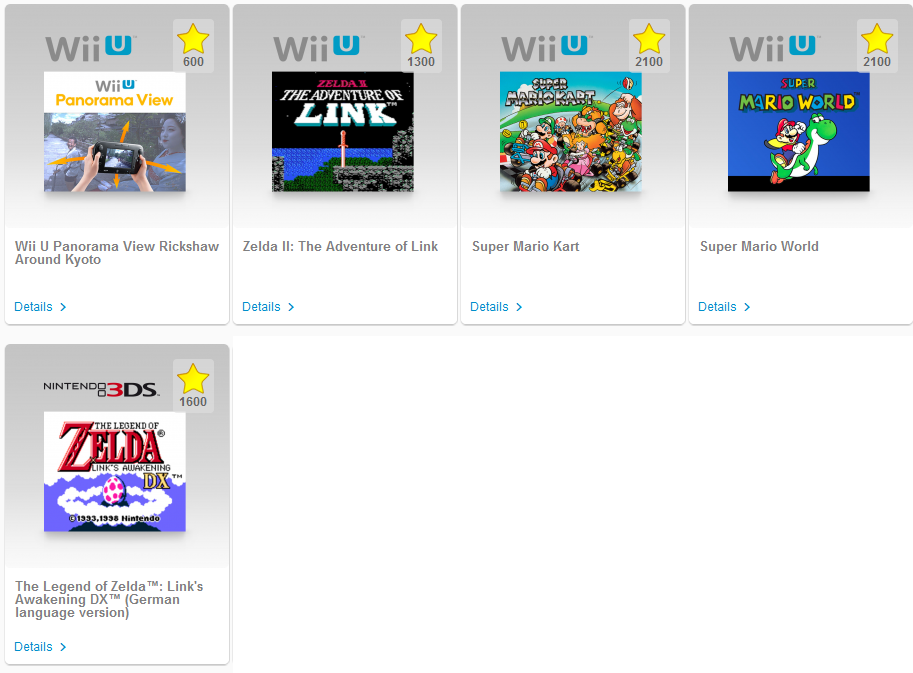Click the Super Mario Kart title text
The image size is (913, 673).
[x=526, y=247]
